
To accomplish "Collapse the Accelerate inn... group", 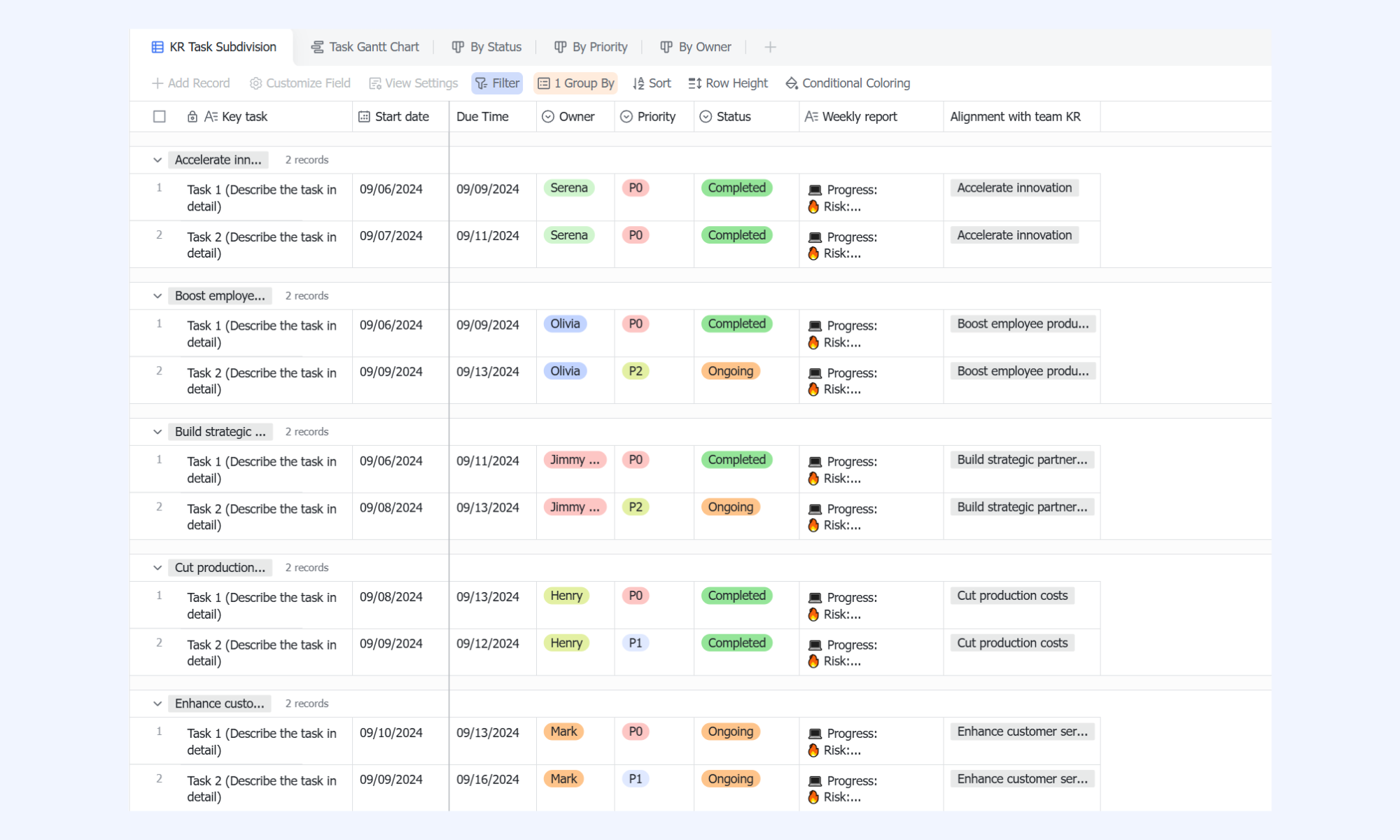I will [x=157, y=160].
